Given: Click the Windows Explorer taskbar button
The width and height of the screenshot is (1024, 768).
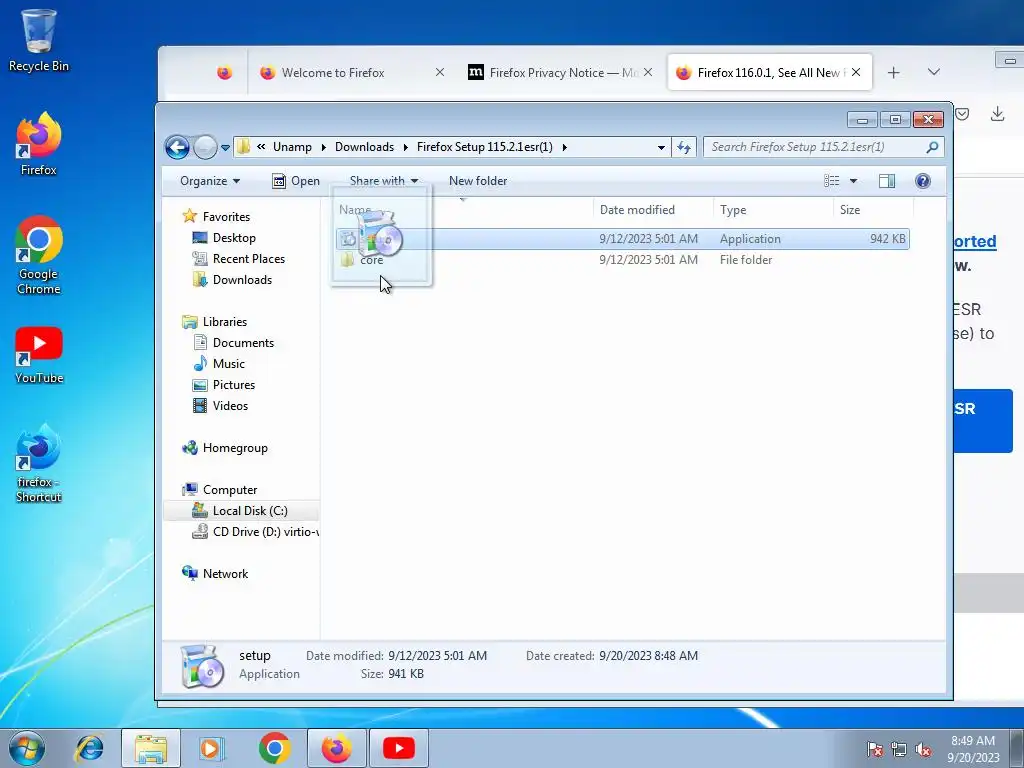Looking at the screenshot, I should tap(151, 748).
